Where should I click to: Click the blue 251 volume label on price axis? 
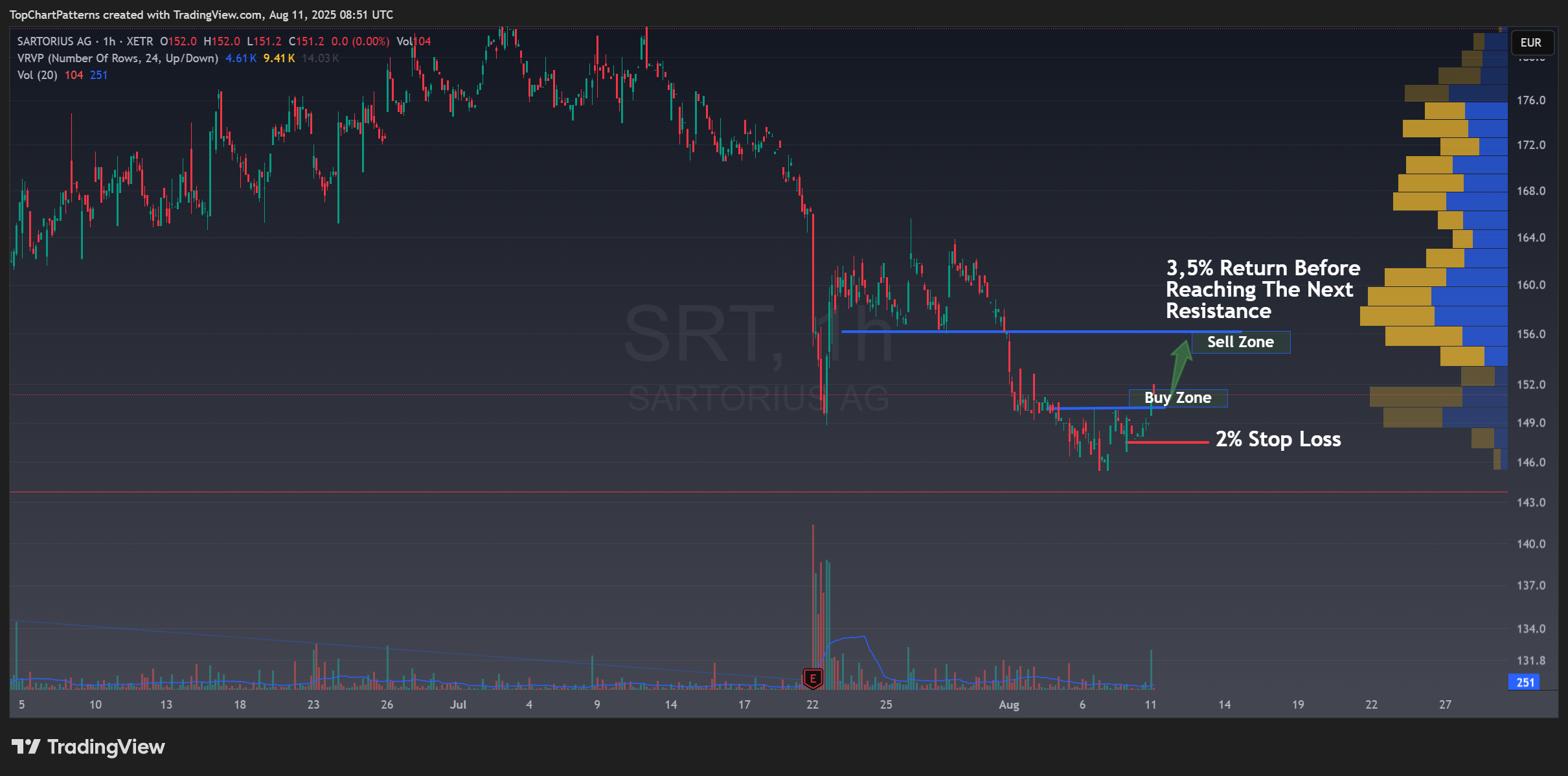(1525, 682)
